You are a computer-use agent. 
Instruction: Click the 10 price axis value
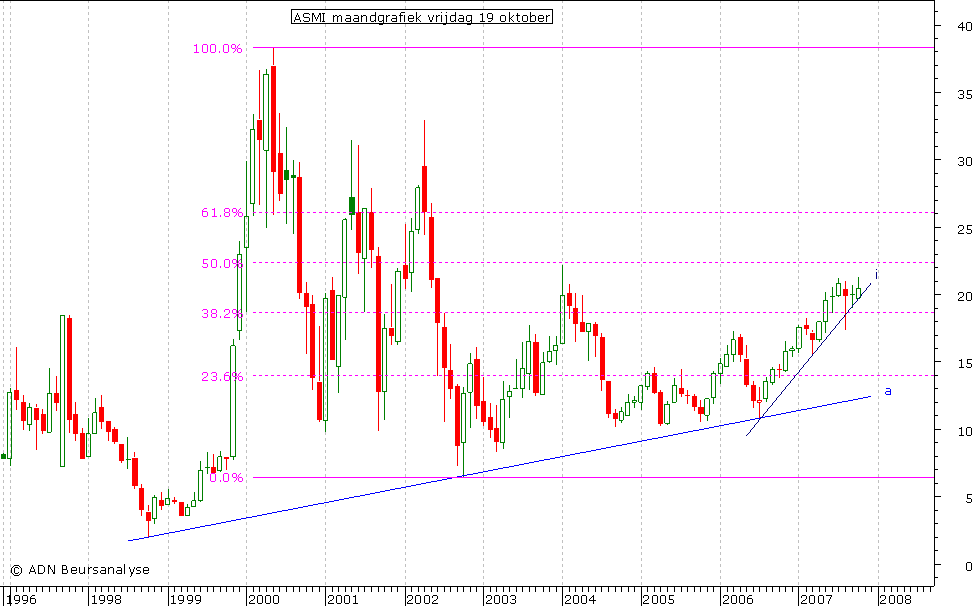click(965, 431)
